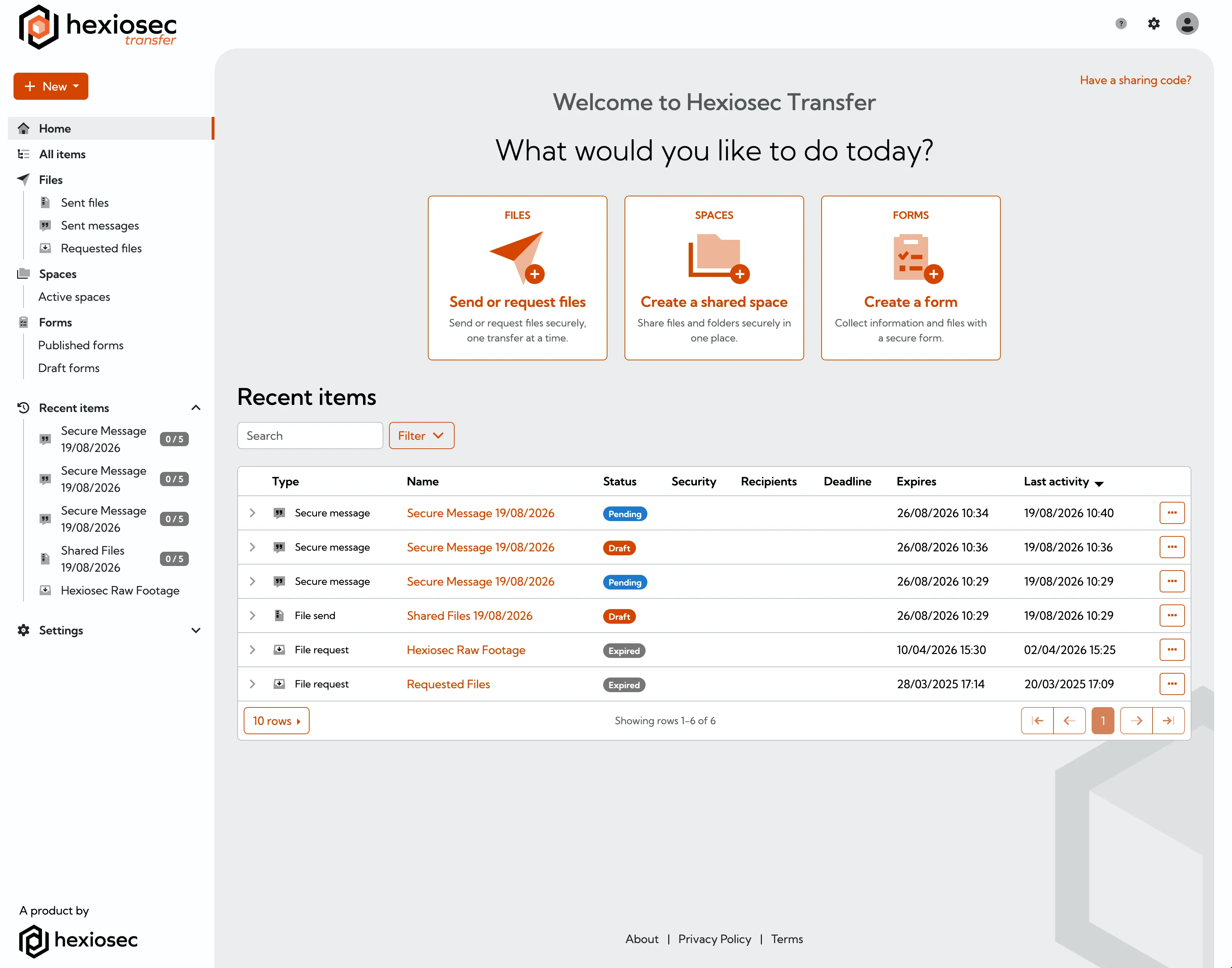
Task: Click the Requested files download icon
Action: (45, 248)
